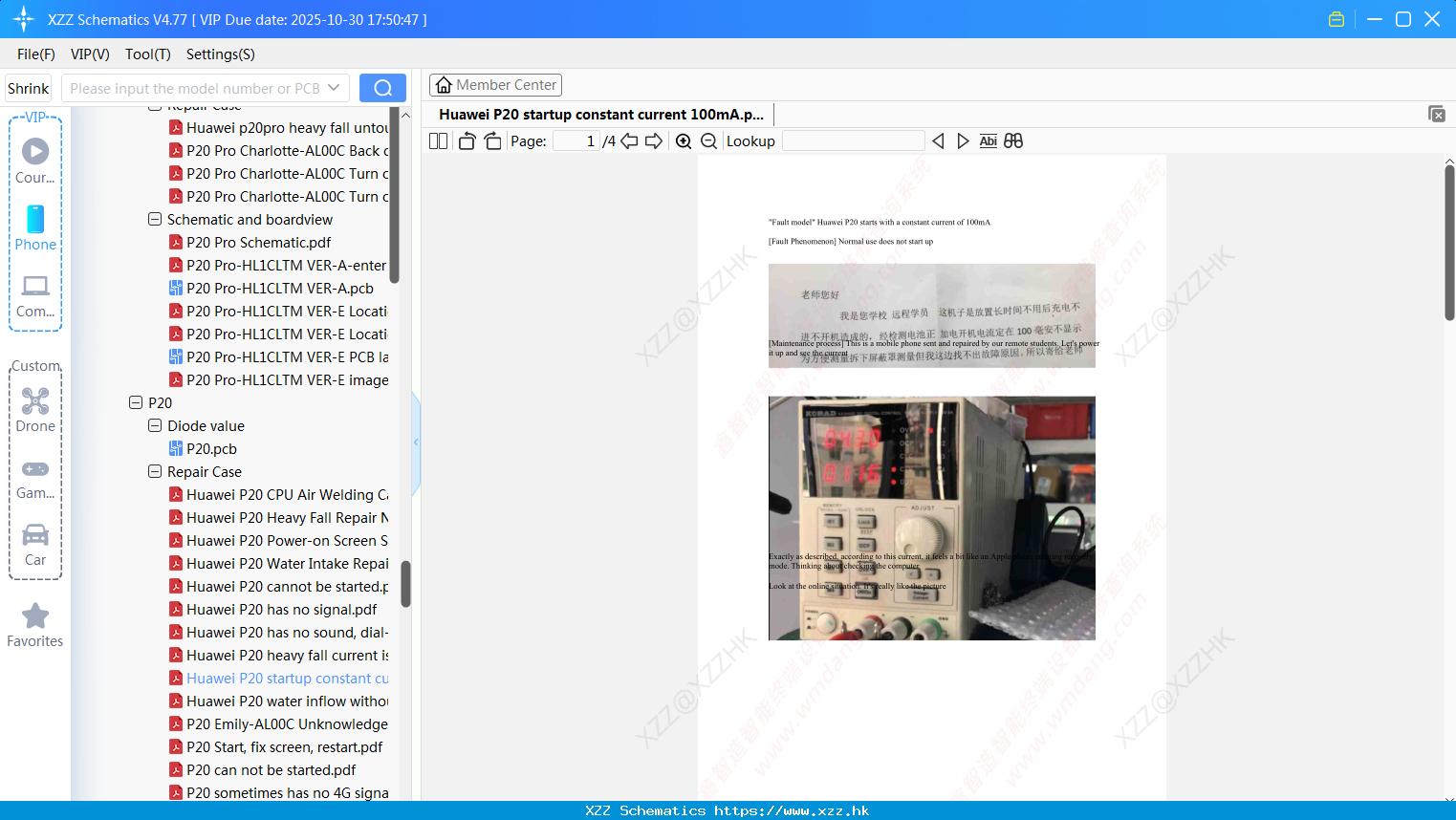Open Huawei P20 water inflow file
The width and height of the screenshot is (1456, 820).
279,701
